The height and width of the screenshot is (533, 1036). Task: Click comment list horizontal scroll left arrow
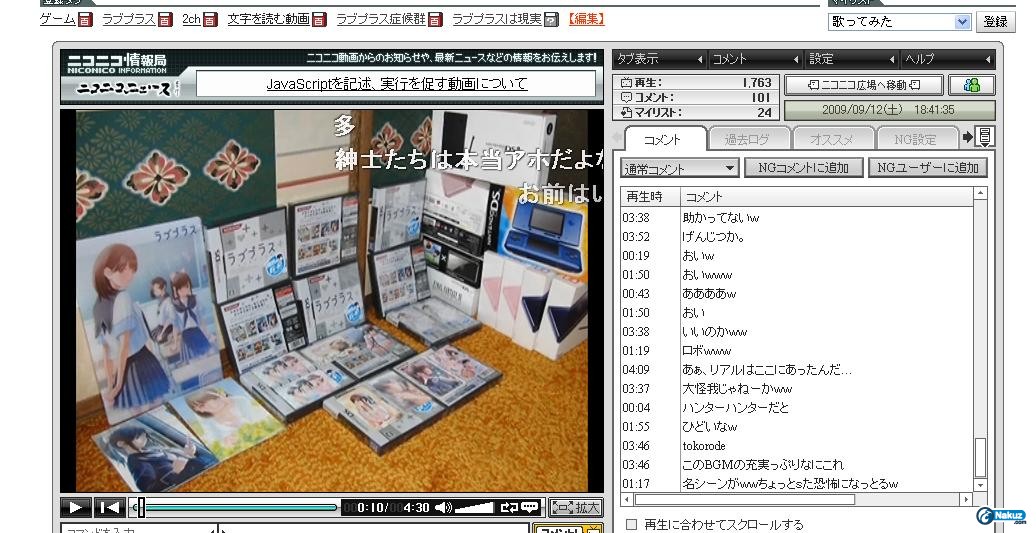(628, 499)
